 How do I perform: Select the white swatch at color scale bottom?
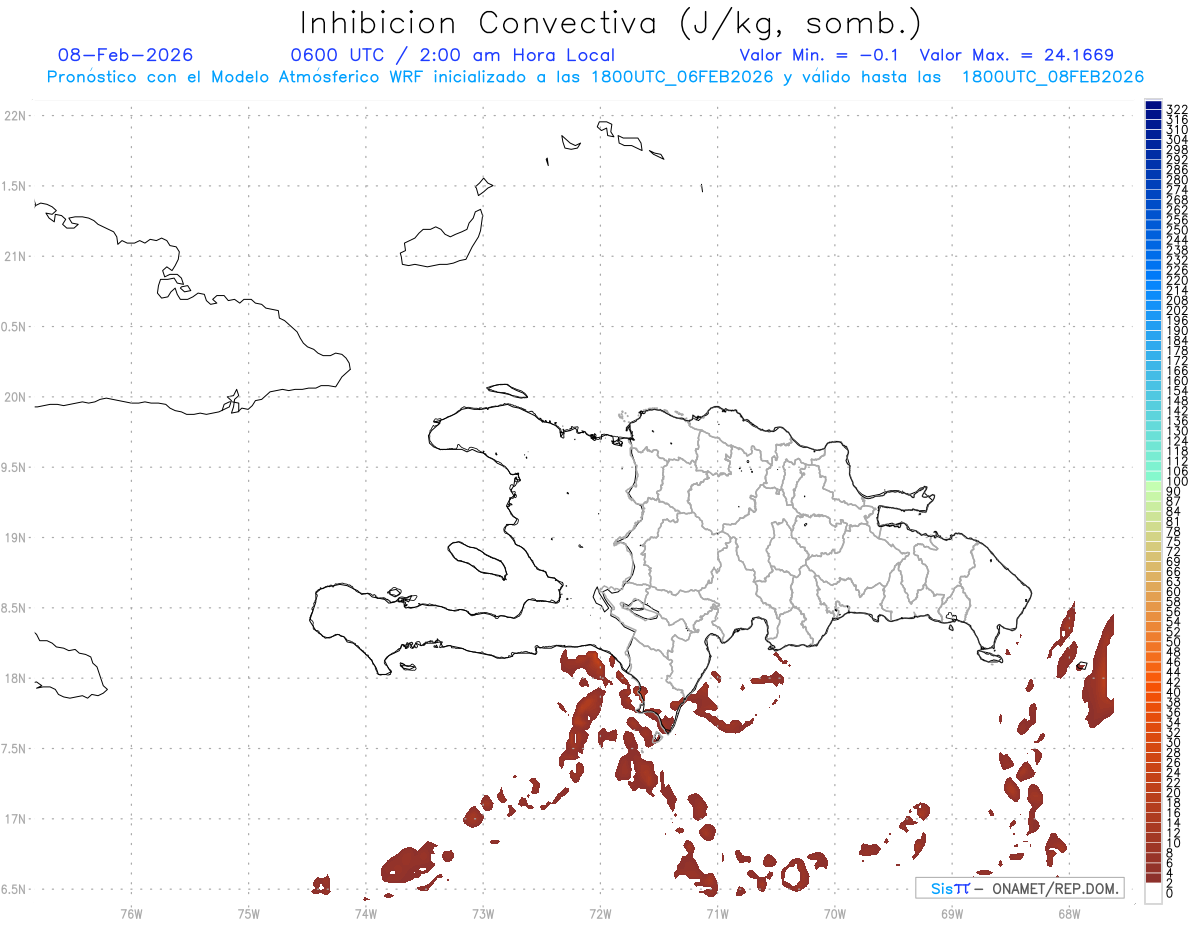pos(1153,893)
